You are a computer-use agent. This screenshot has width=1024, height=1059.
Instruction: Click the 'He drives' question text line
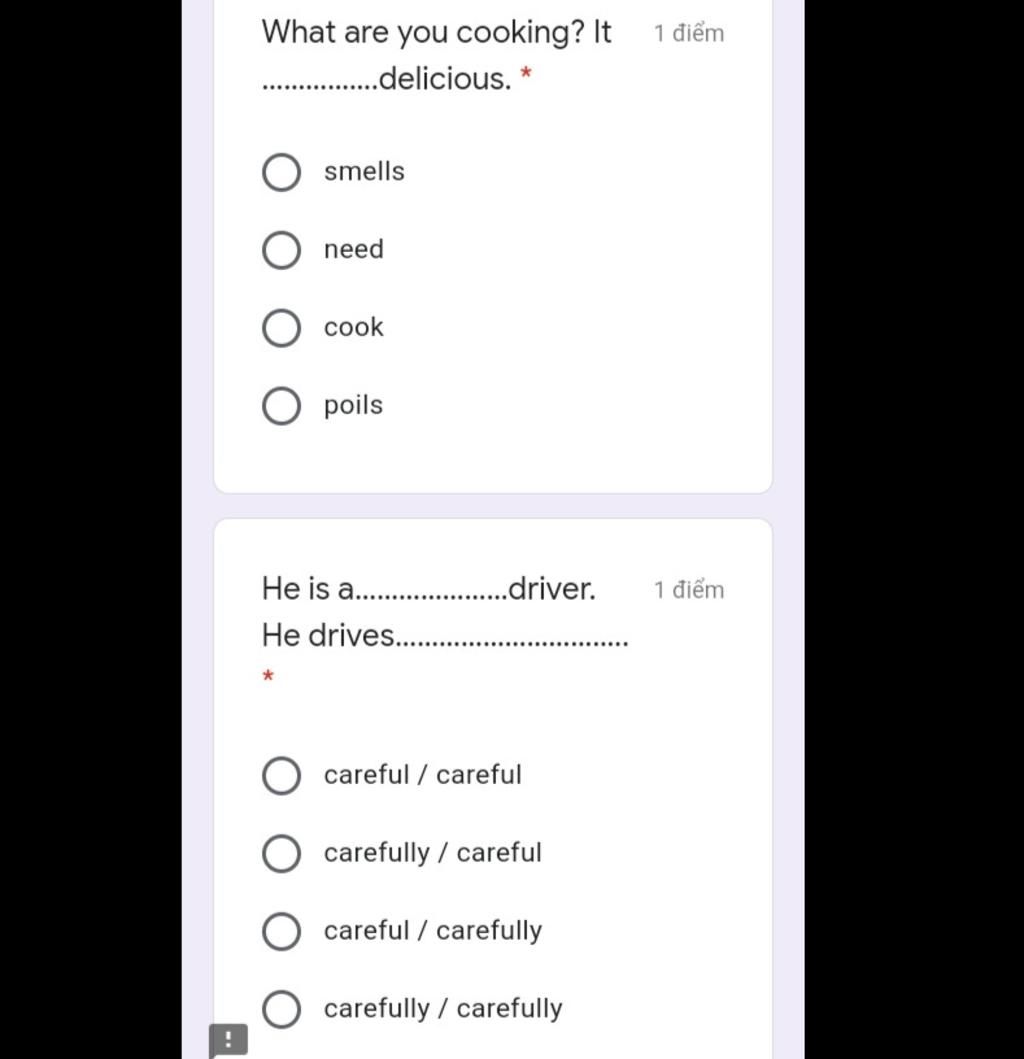[x=445, y=636]
